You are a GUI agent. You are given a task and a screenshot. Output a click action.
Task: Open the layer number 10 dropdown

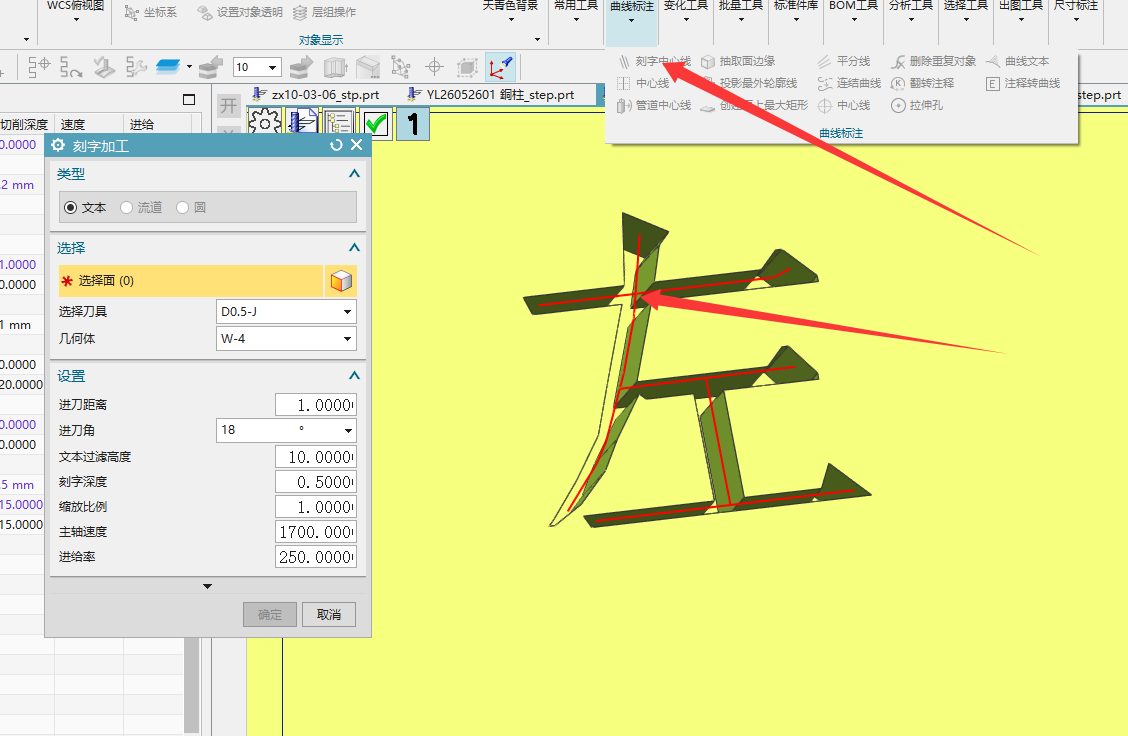[257, 68]
